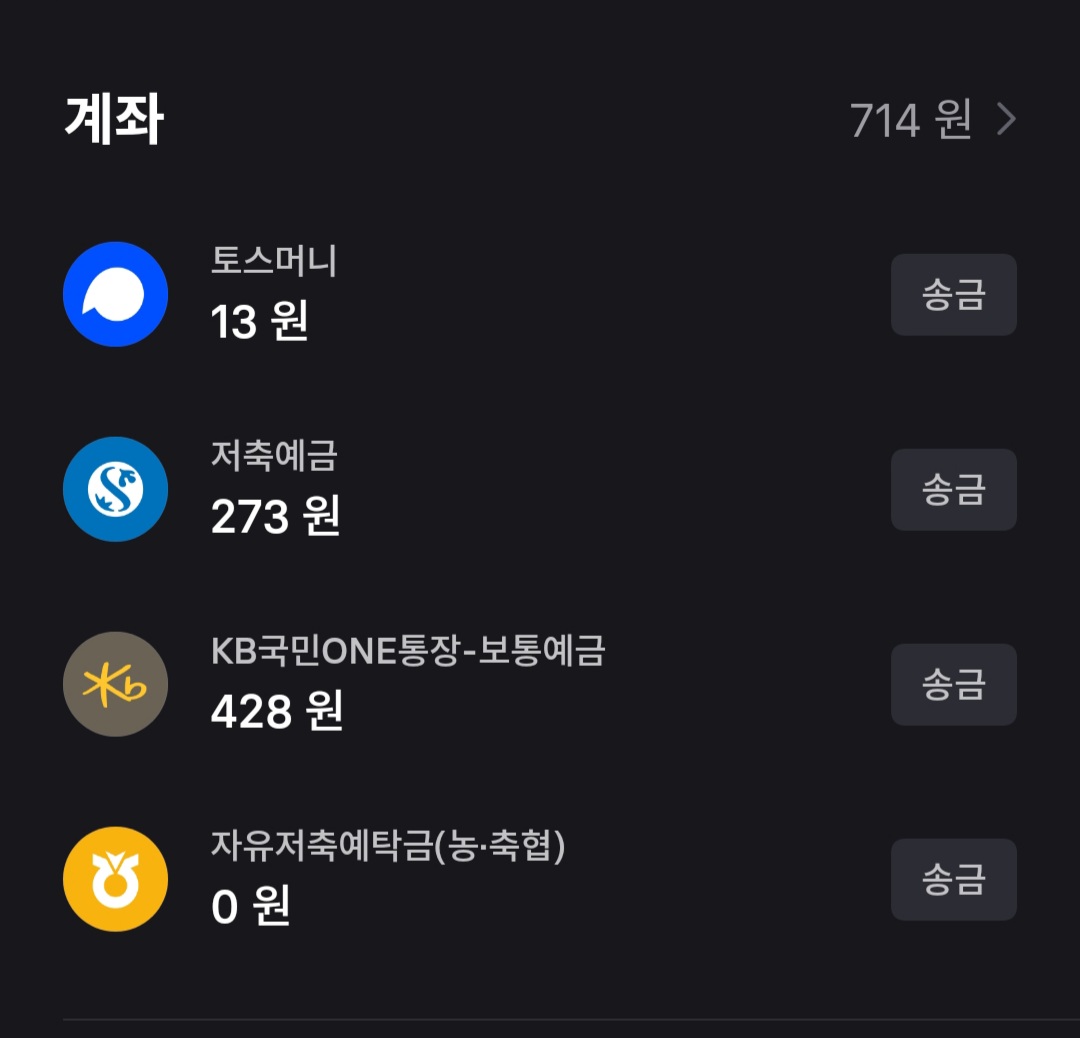Select the 저축예금 account name
Viewport: 1080px width, 1038px height.
274,456
